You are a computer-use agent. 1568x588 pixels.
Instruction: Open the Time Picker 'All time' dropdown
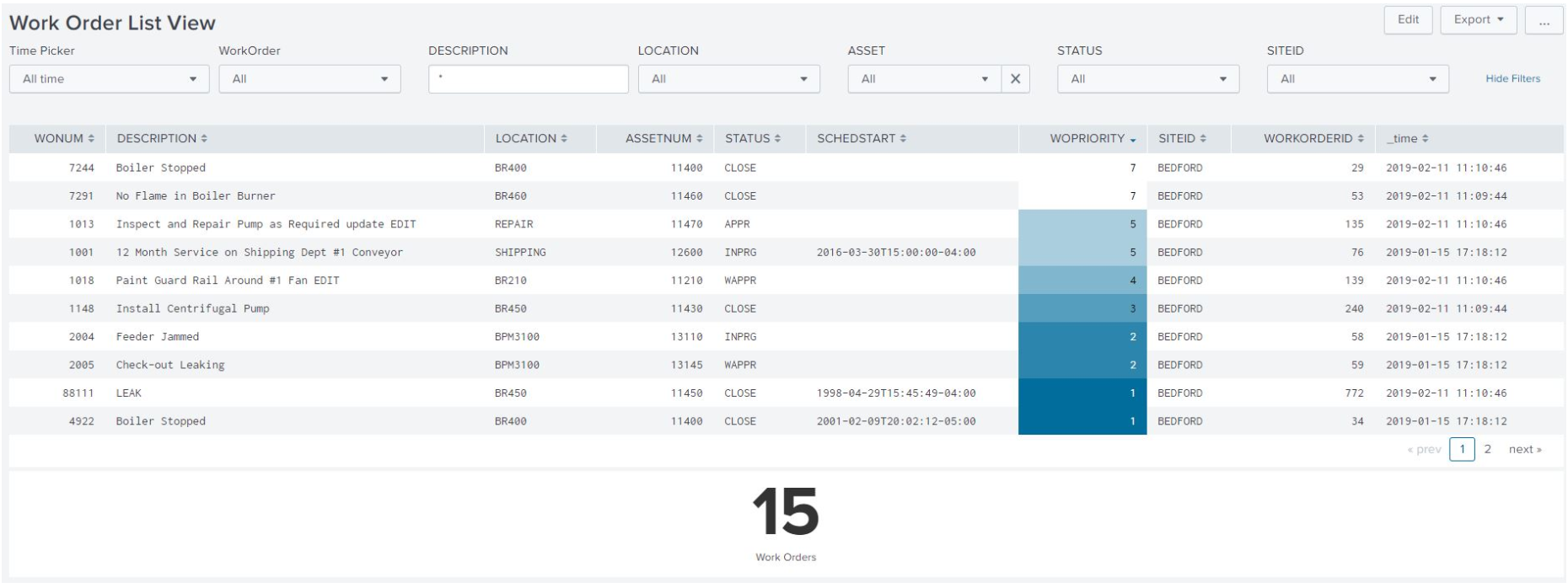pyautogui.click(x=110, y=78)
